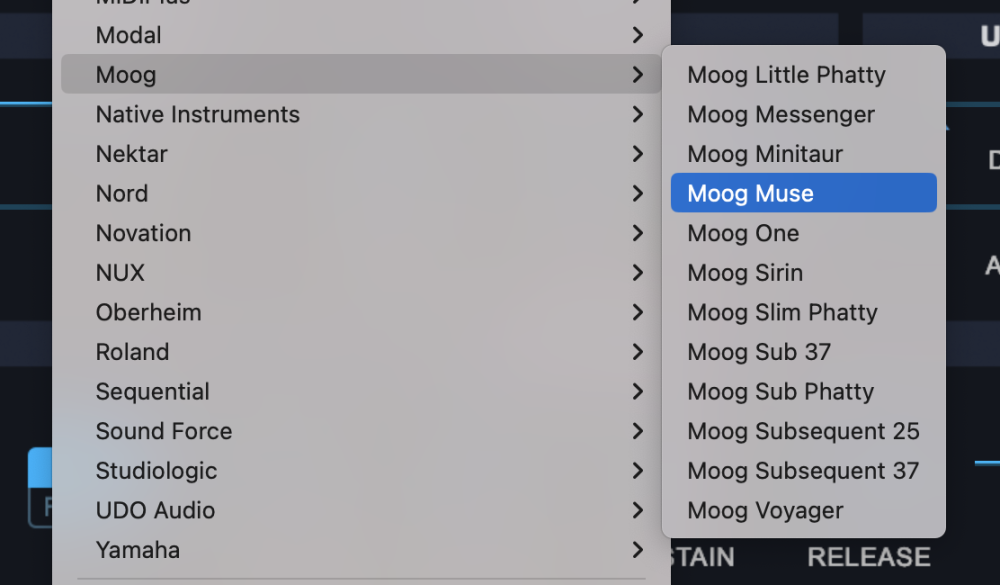This screenshot has height=585, width=1000.
Task: Select Moog Muse from the submenu
Action: [x=751, y=194]
